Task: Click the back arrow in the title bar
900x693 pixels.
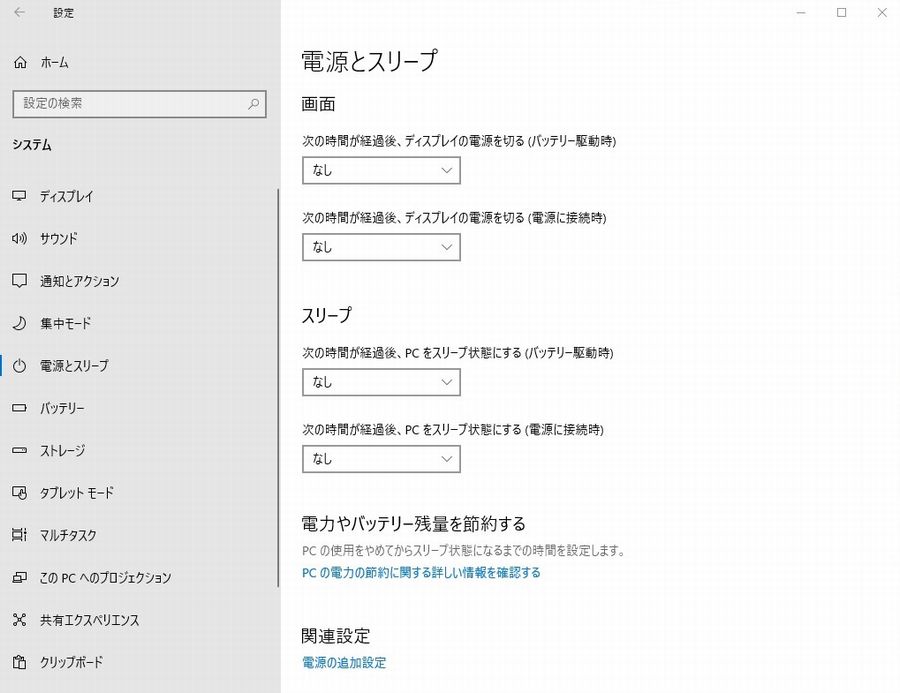Action: [x=20, y=13]
